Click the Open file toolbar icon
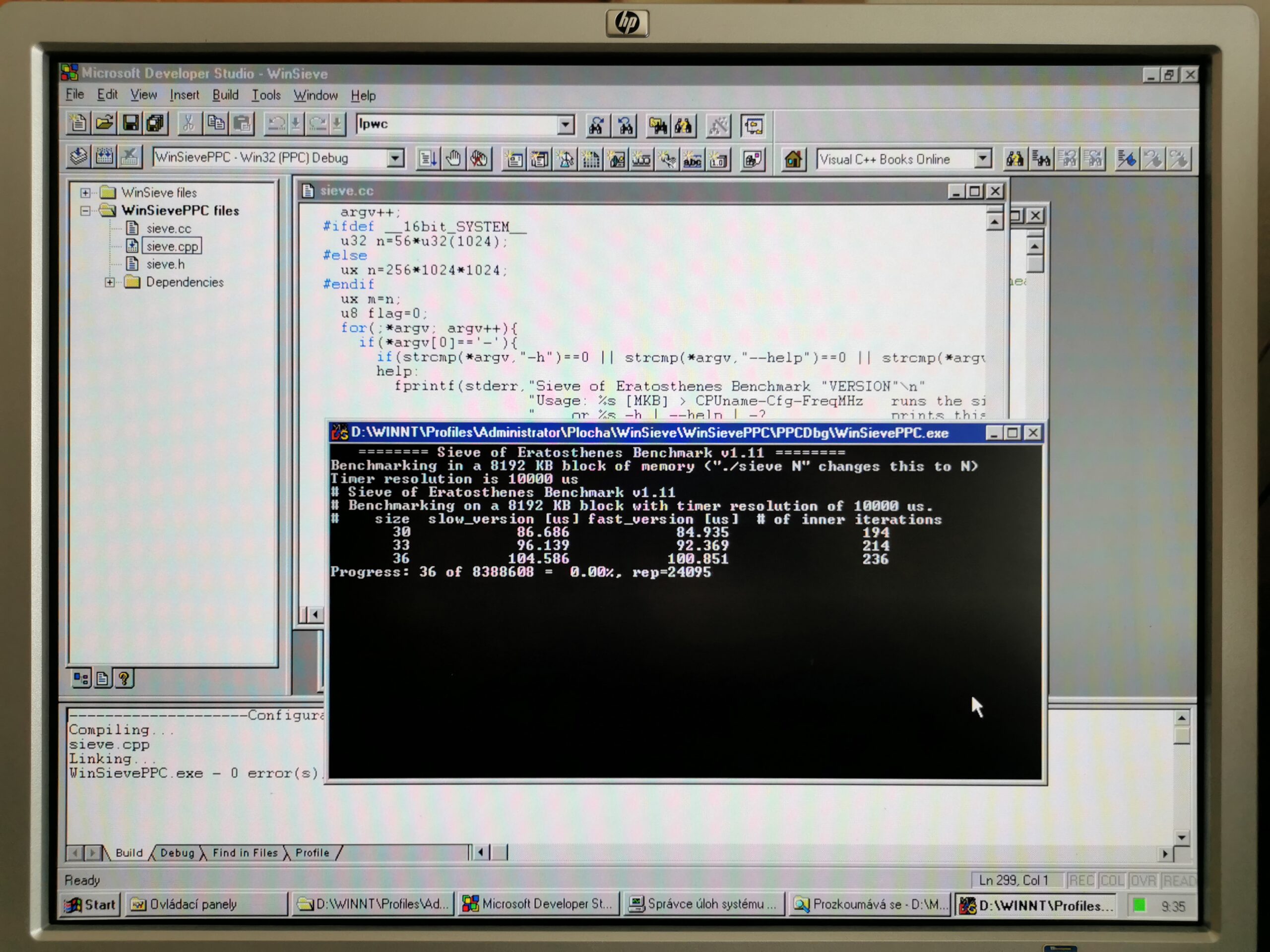Image resolution: width=1270 pixels, height=952 pixels. [x=104, y=123]
